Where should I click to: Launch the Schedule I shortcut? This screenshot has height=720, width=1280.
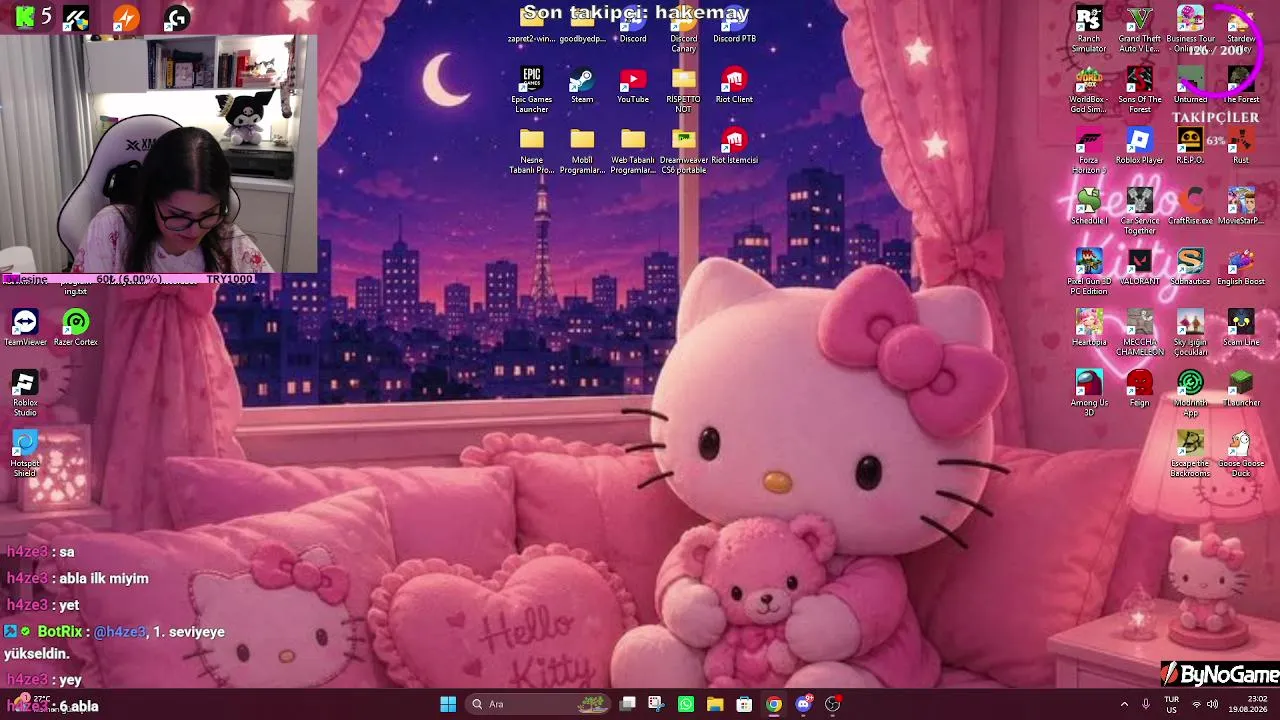(x=1089, y=207)
